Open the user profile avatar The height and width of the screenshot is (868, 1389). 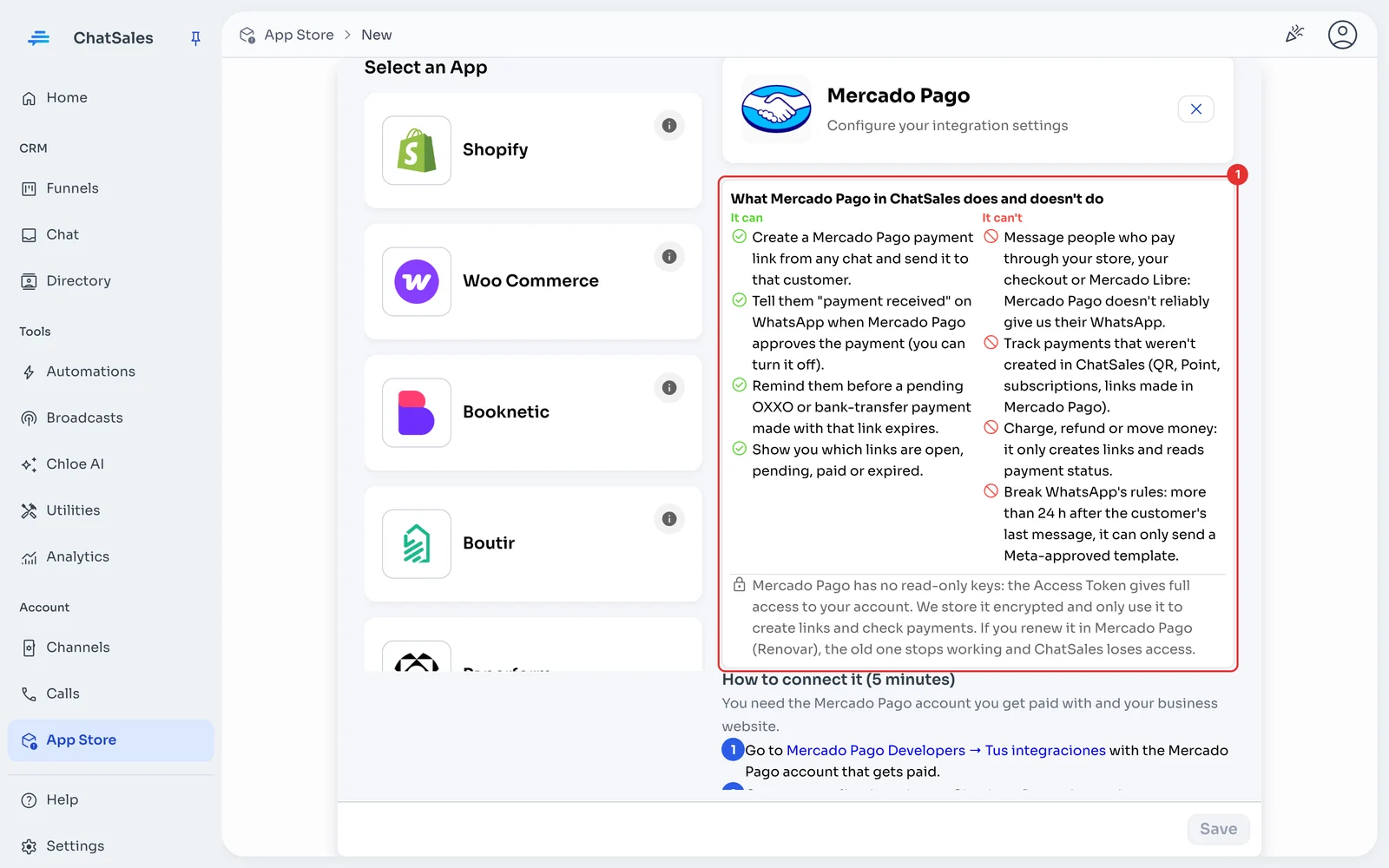tap(1342, 35)
